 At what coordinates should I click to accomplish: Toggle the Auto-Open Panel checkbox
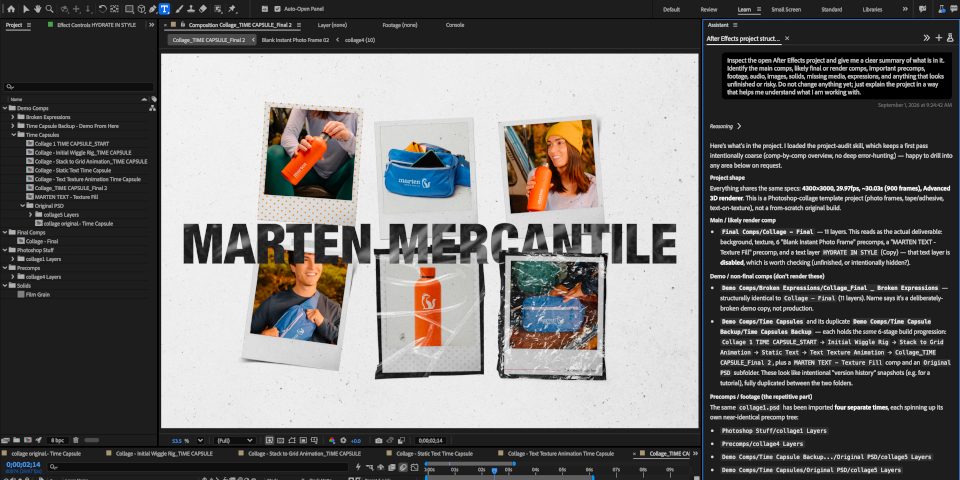pyautogui.click(x=277, y=9)
